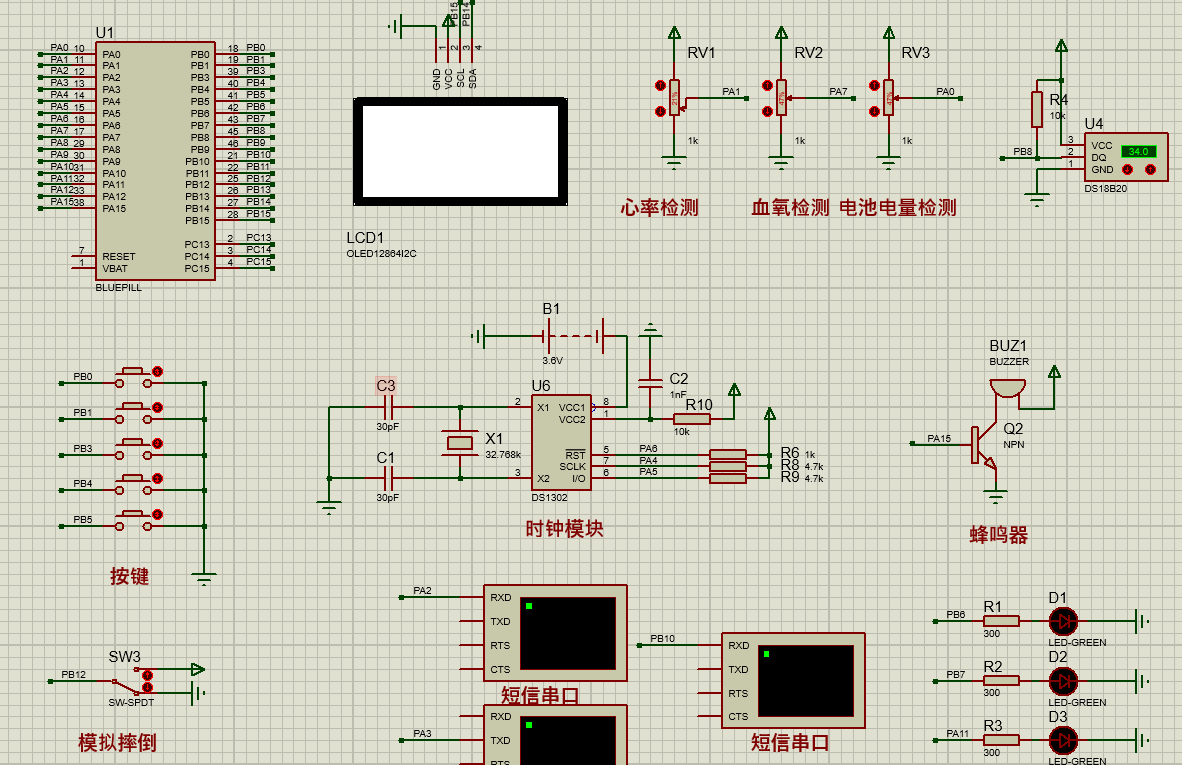Click the 心率检测 label

(x=660, y=208)
